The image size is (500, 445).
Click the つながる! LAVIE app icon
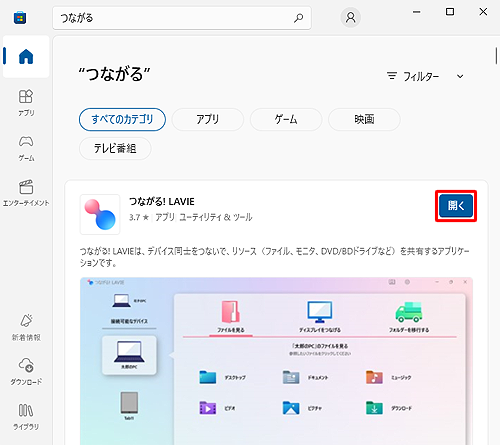pyautogui.click(x=100, y=214)
